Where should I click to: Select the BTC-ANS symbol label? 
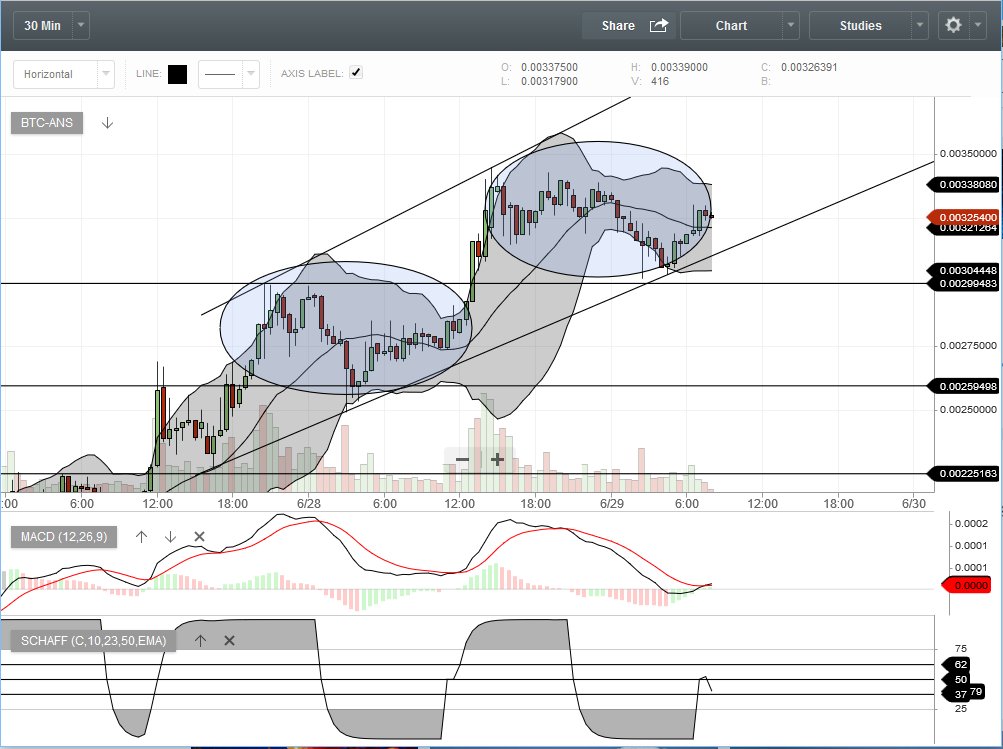point(47,123)
